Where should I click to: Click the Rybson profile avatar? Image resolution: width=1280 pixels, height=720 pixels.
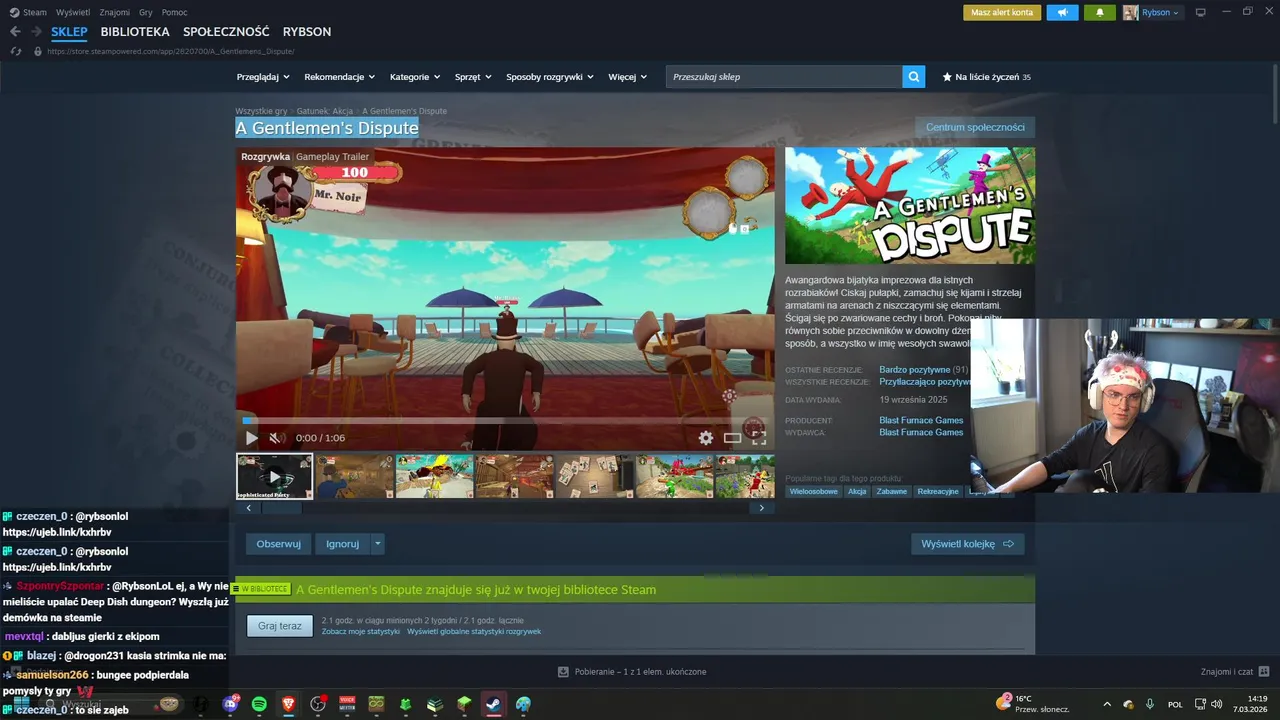click(x=1130, y=12)
